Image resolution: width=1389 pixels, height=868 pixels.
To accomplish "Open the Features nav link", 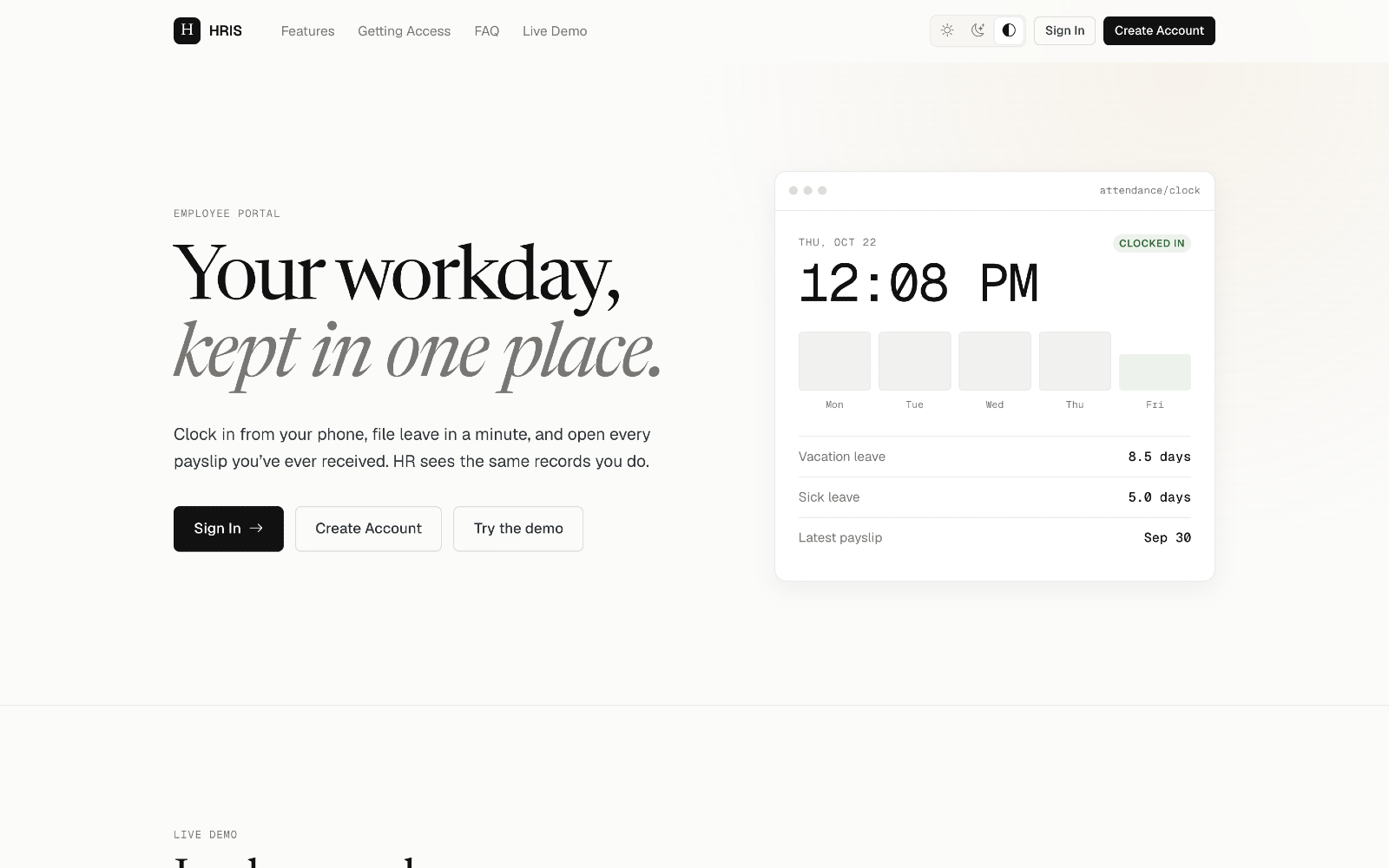I will [307, 31].
